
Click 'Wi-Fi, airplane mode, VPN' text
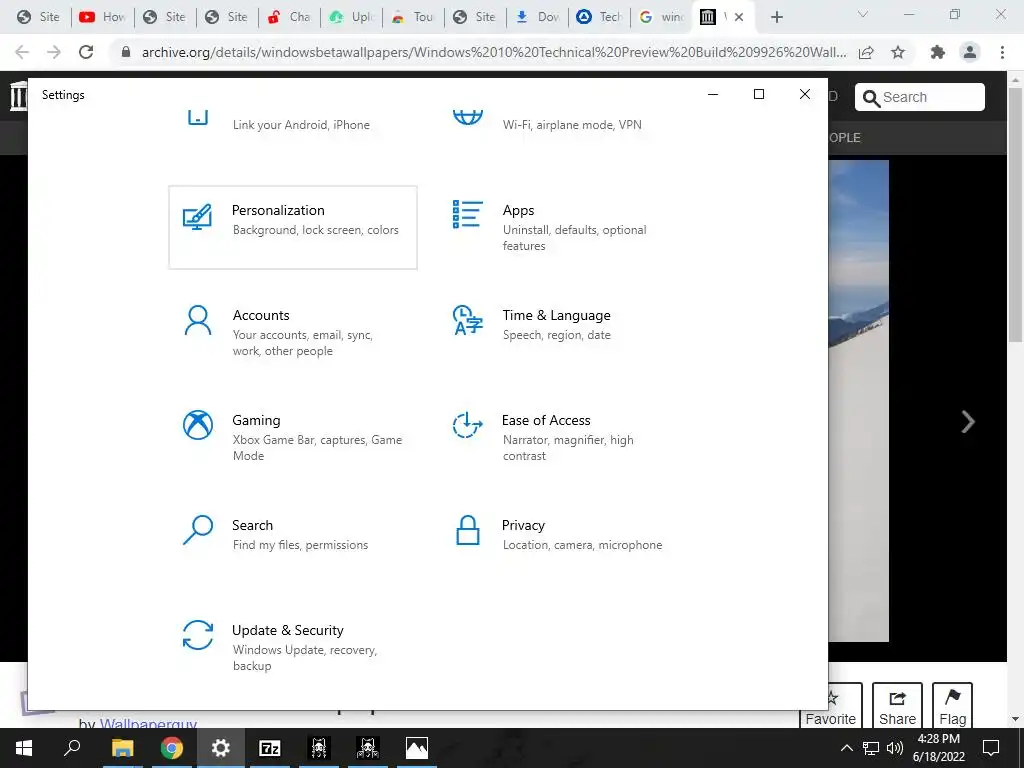572,125
